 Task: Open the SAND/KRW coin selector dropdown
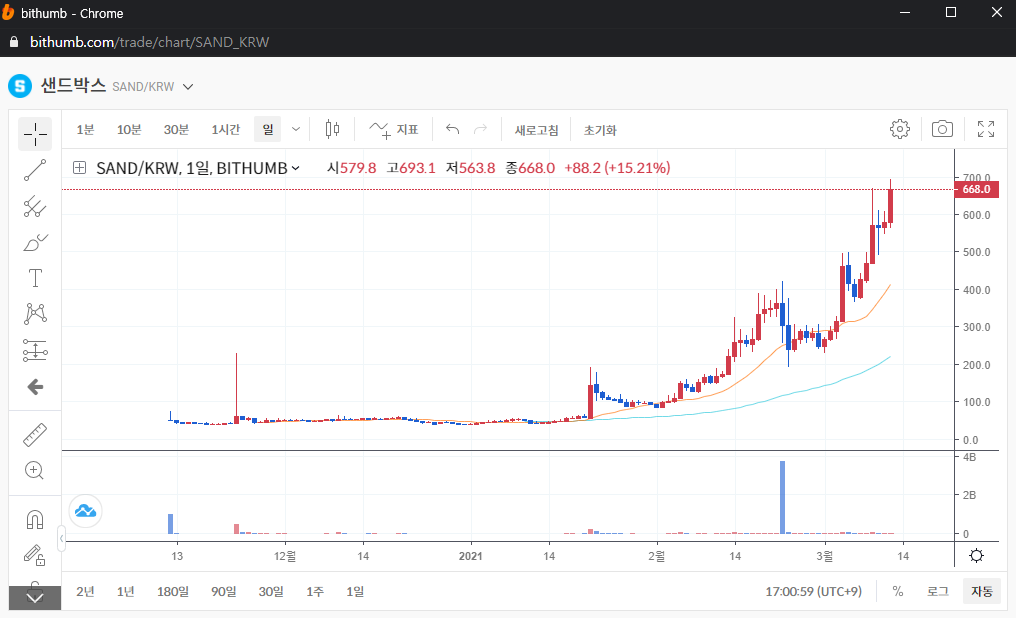[x=188, y=87]
